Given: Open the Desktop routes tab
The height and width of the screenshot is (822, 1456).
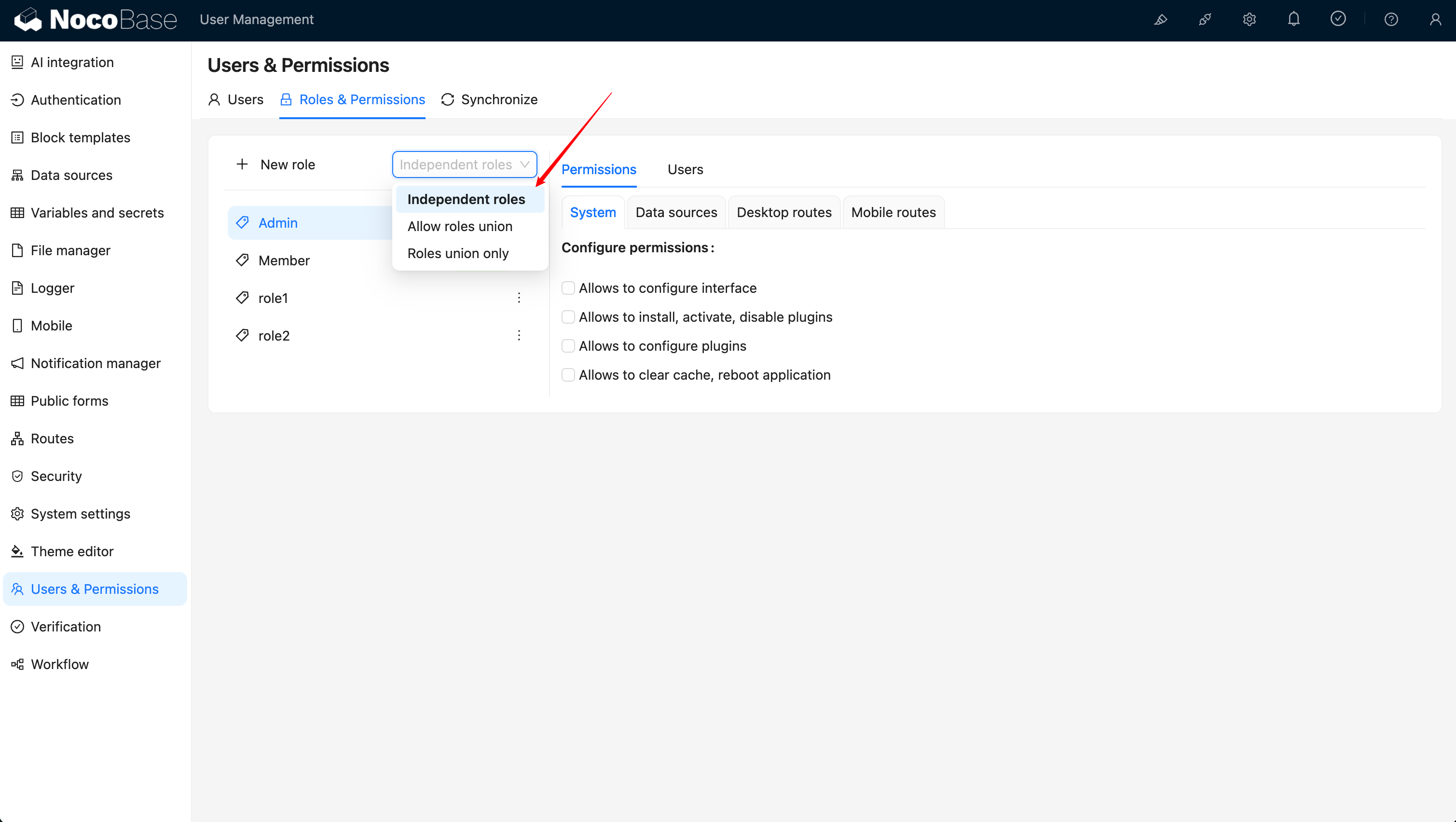Looking at the screenshot, I should click(783, 213).
